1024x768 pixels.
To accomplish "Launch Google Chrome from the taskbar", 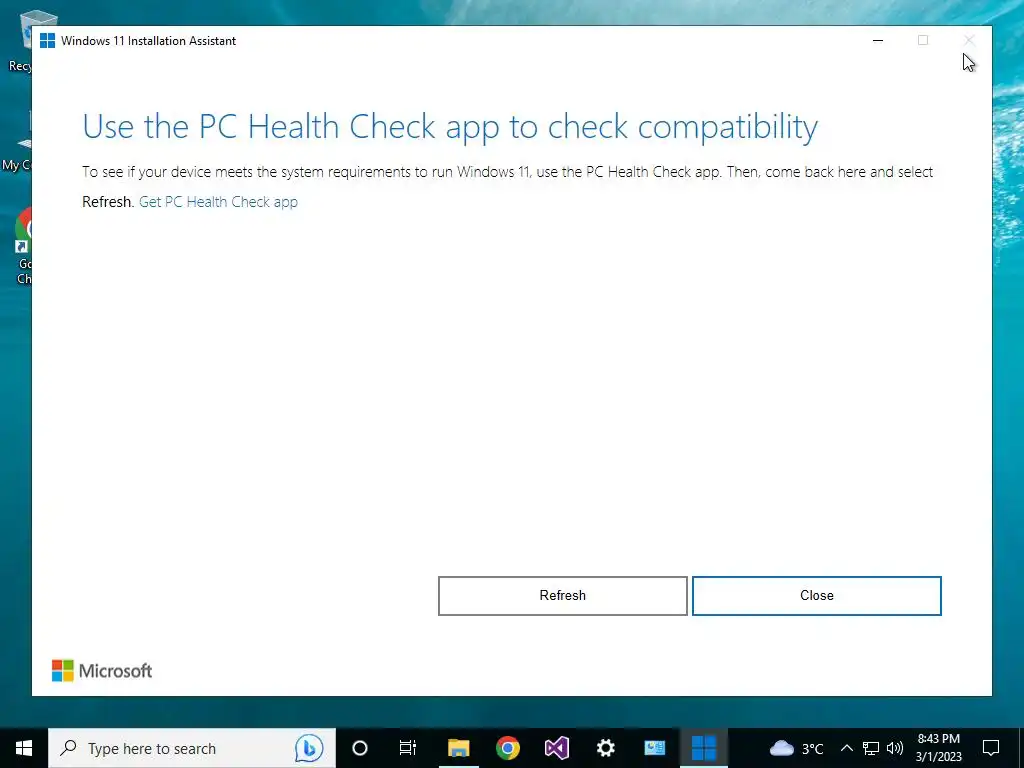I will (507, 748).
